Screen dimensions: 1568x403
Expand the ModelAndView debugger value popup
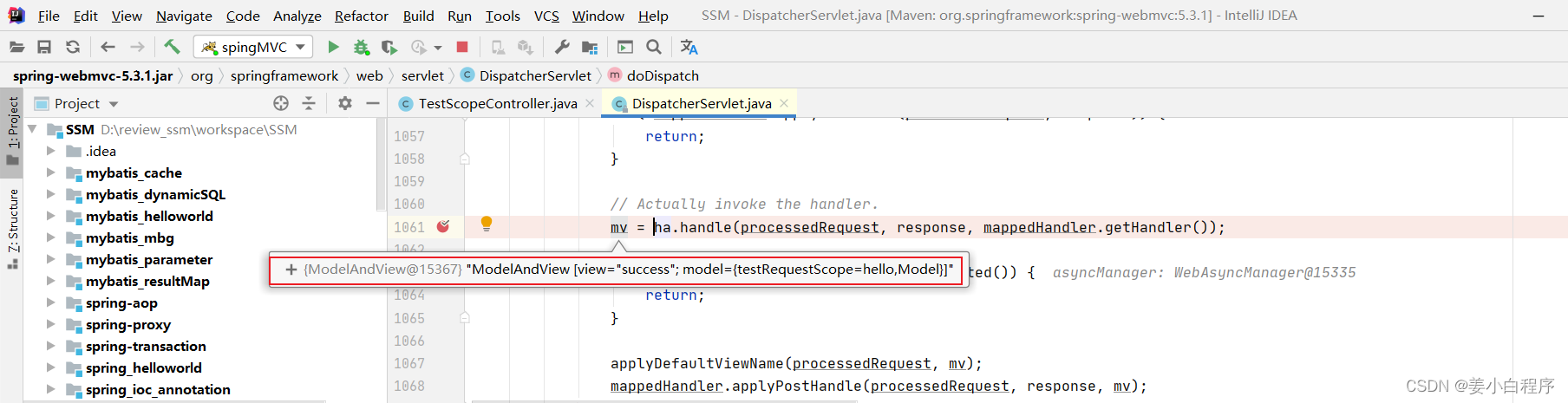click(291, 270)
